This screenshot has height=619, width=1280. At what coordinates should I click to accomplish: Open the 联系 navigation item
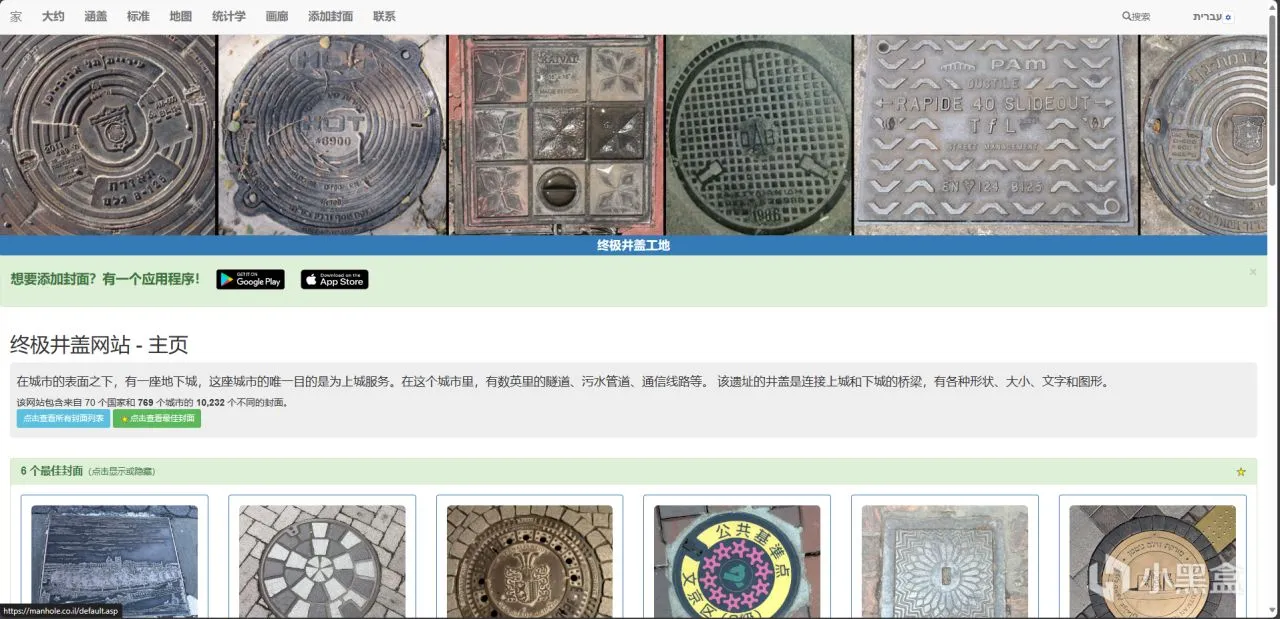(384, 17)
